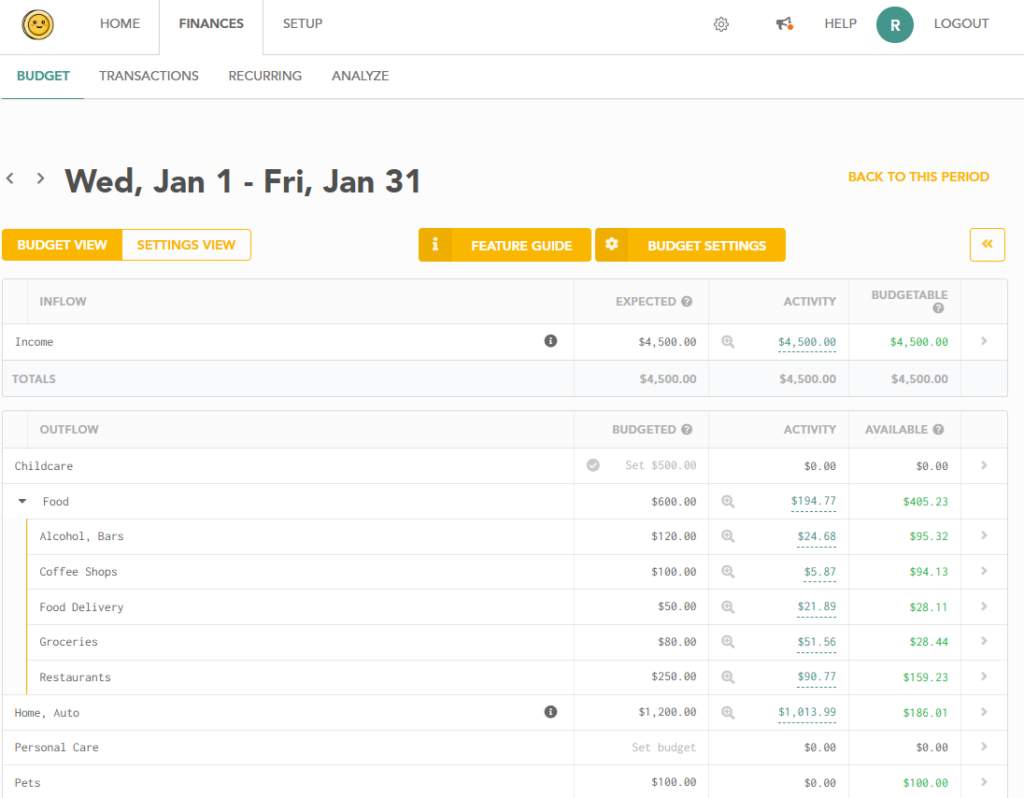Click the info icon on the Income row
Image resolution: width=1024 pixels, height=798 pixels.
click(550, 341)
